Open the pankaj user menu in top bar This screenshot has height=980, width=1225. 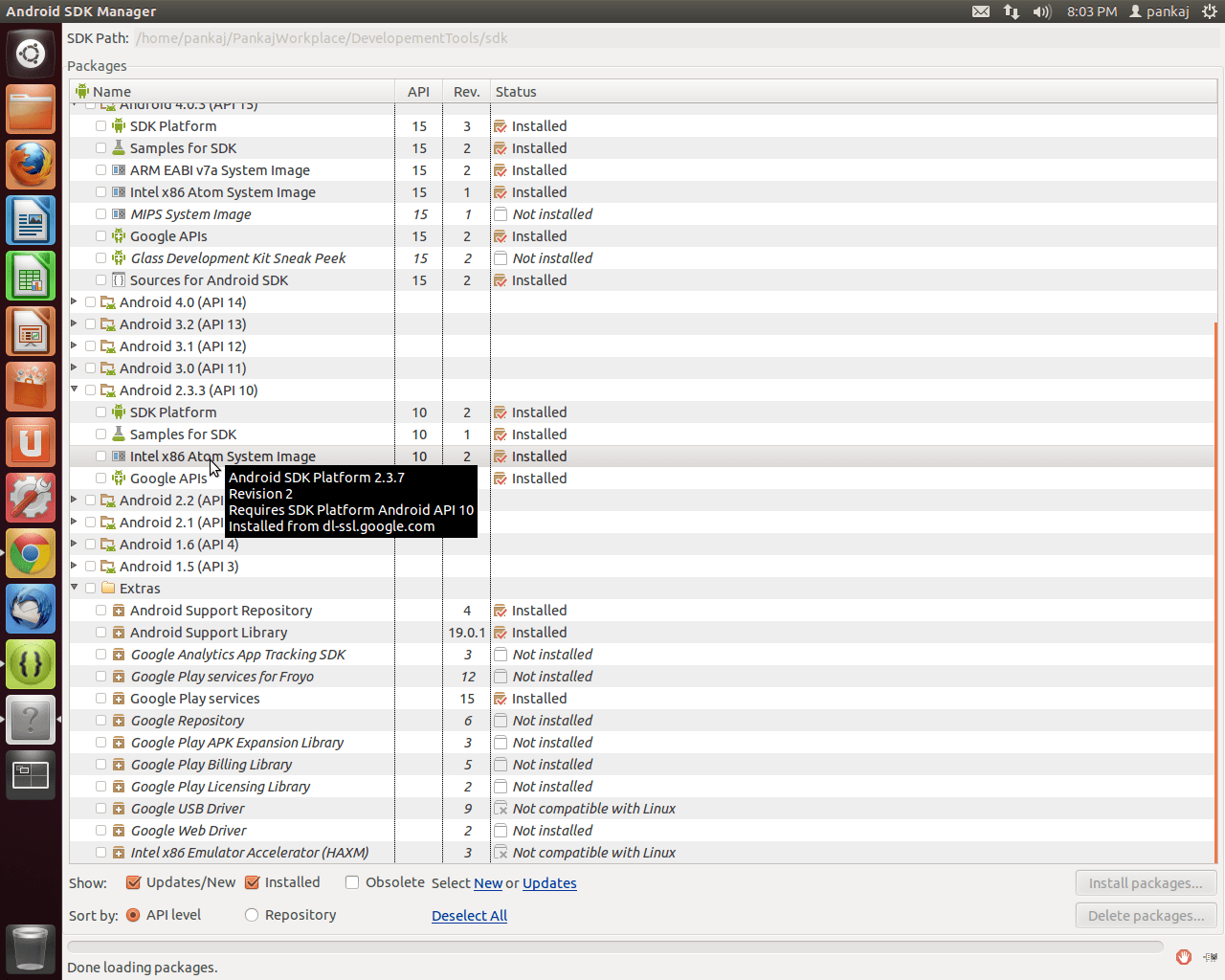[1159, 11]
